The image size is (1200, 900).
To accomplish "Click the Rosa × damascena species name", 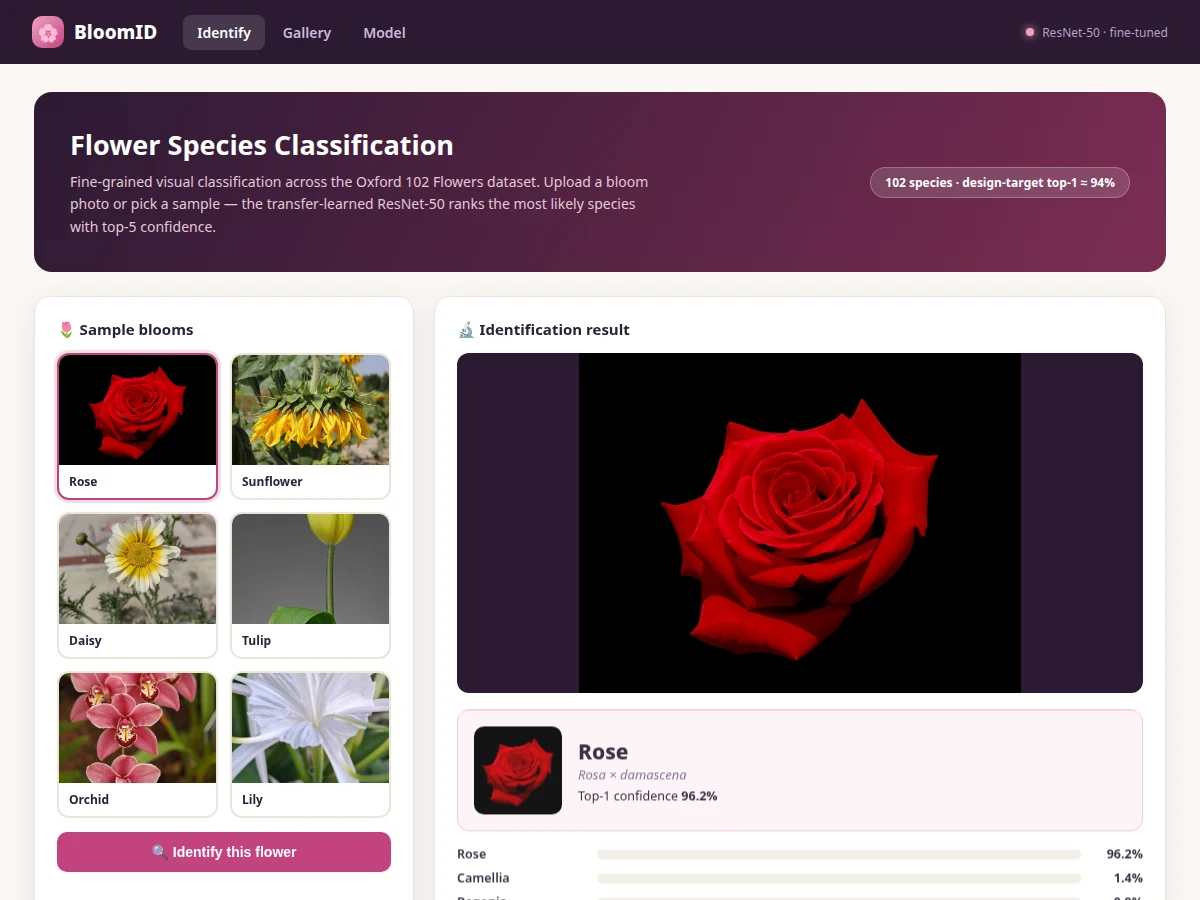I will click(632, 775).
